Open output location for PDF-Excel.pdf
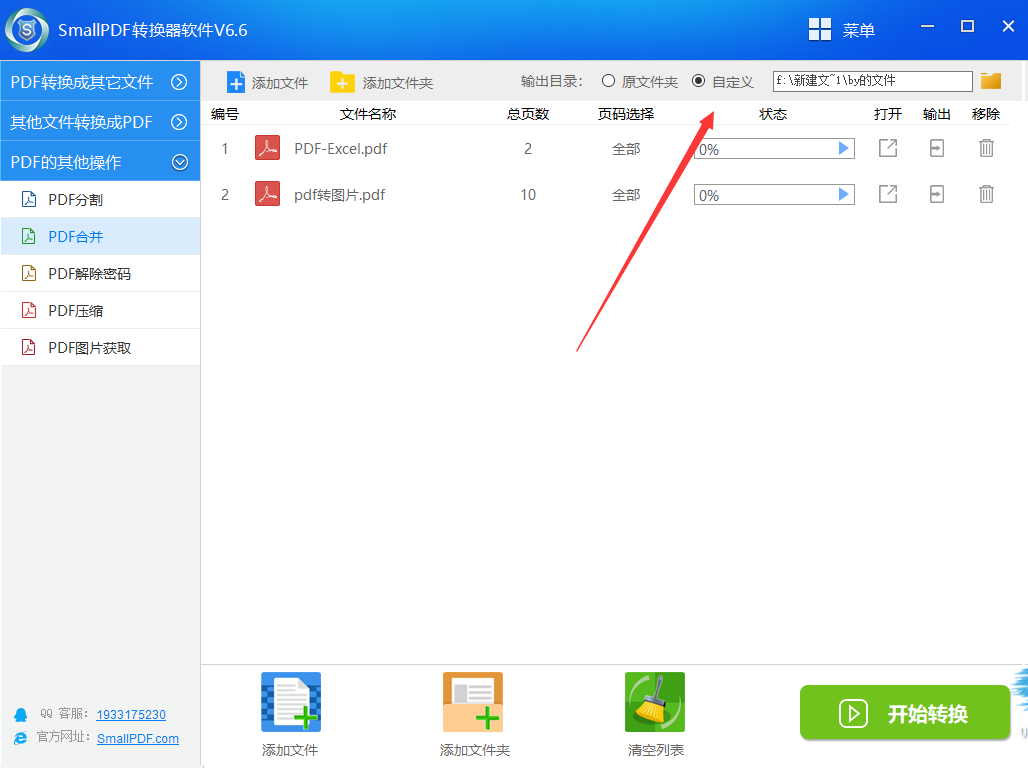Viewport: 1028px width, 768px height. tap(937, 148)
